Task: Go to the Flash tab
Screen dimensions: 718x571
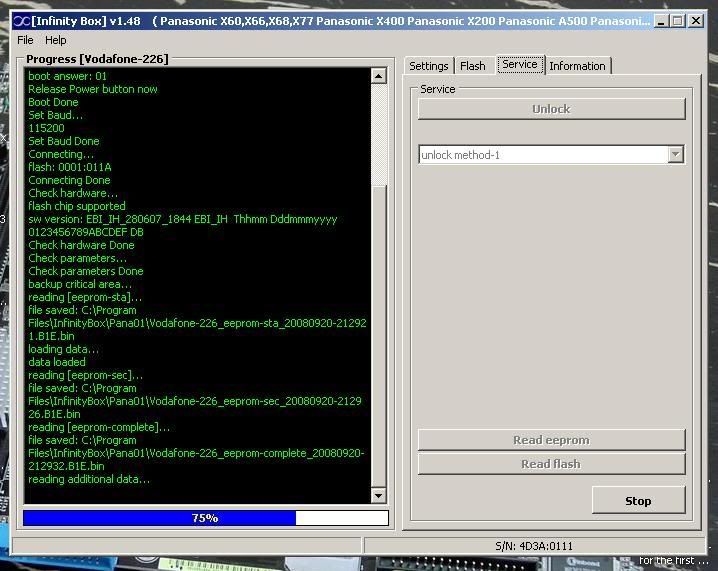Action: (x=472, y=66)
